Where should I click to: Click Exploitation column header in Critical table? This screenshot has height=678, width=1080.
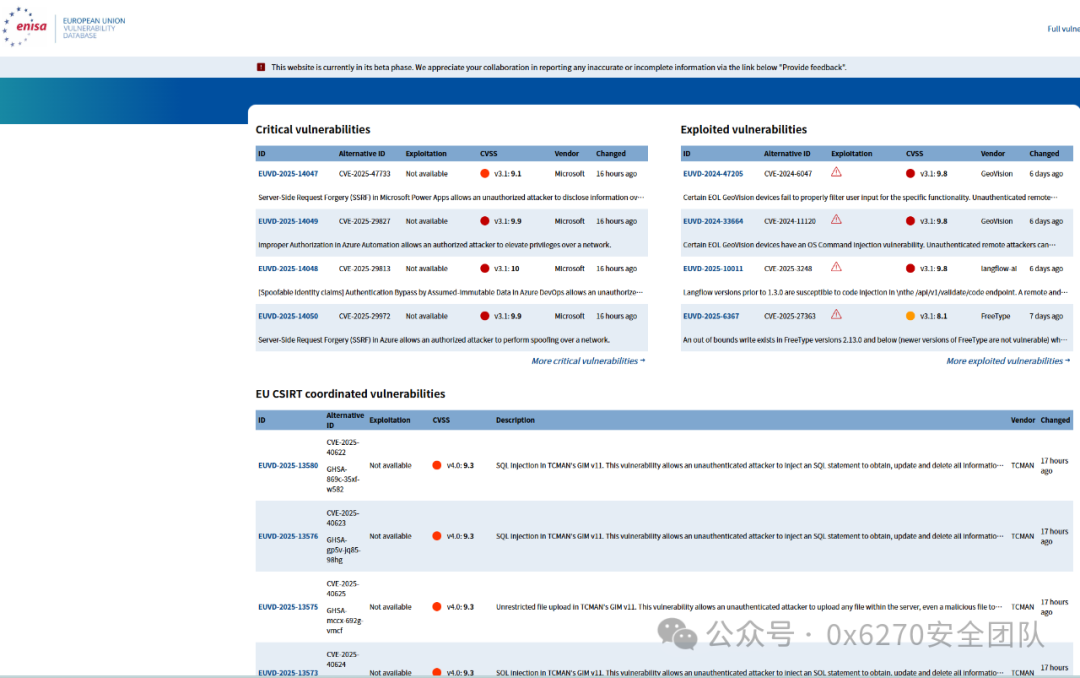[426, 154]
